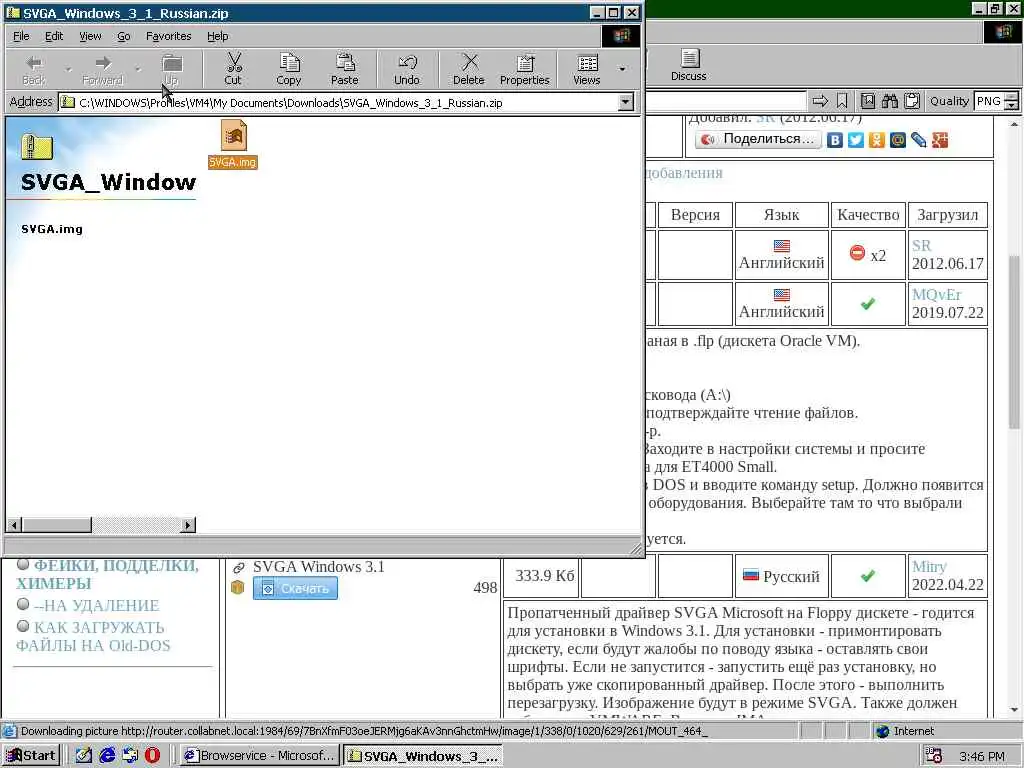Click the Back toolbar button
Viewport: 1024px width, 768px height.
[34, 69]
